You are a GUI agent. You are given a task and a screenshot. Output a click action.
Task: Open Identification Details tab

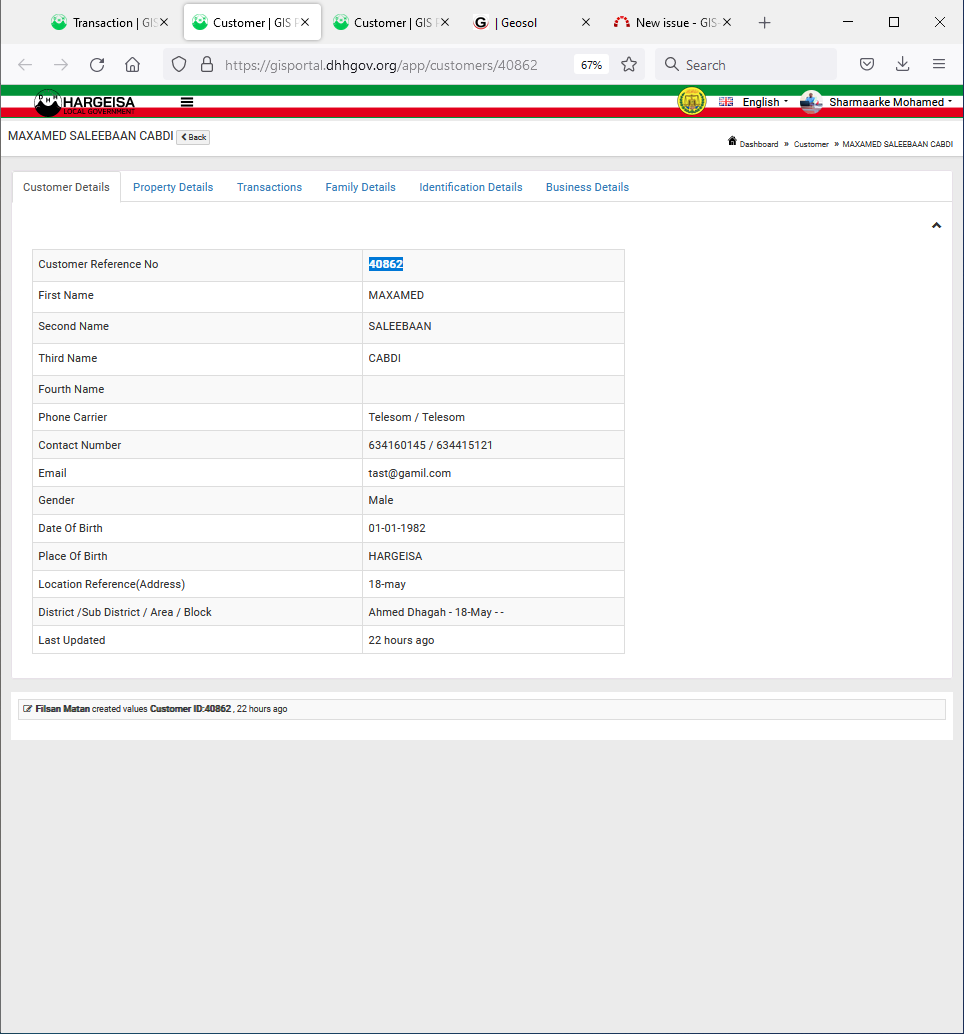(470, 187)
